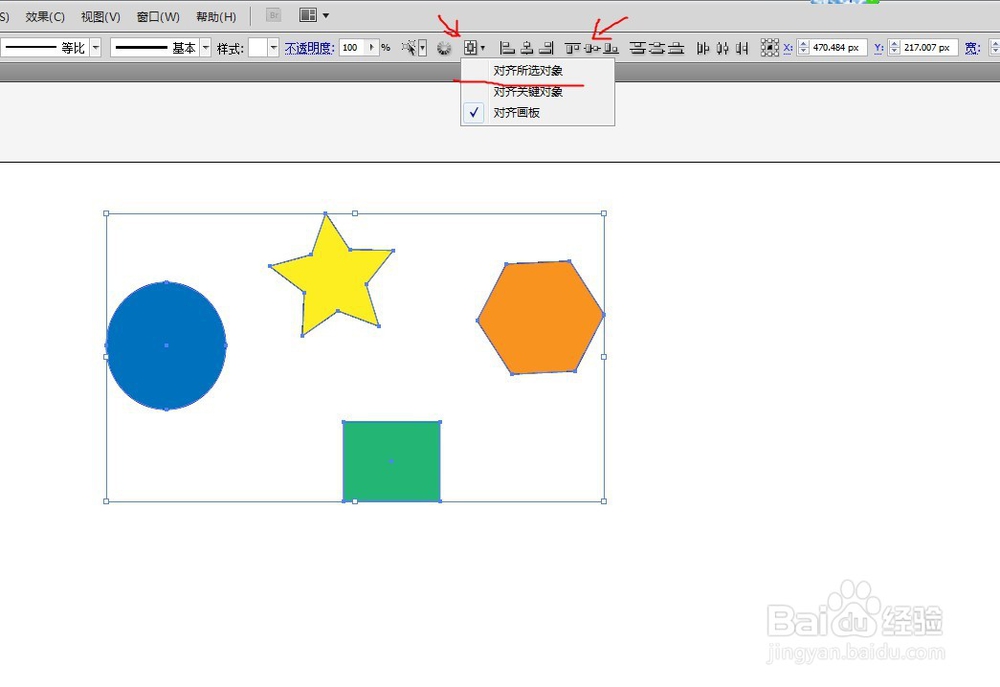Click the Bridge (Br) icon
1000x687 pixels.
[x=274, y=15]
